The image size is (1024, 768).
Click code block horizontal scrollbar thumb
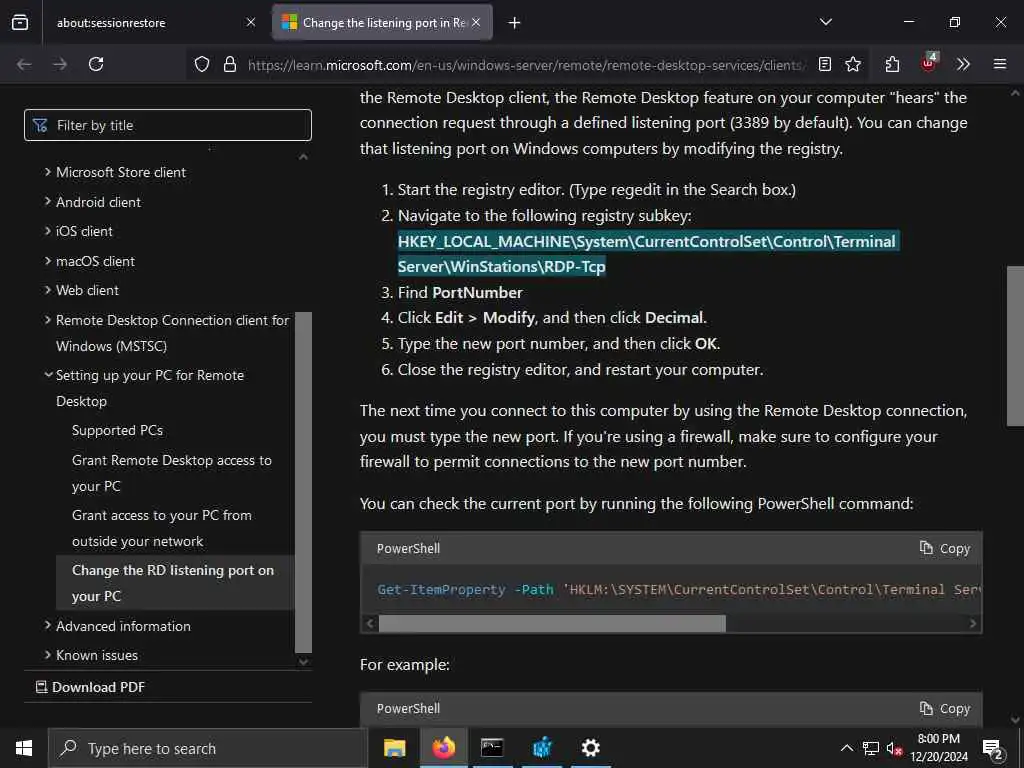[552, 624]
